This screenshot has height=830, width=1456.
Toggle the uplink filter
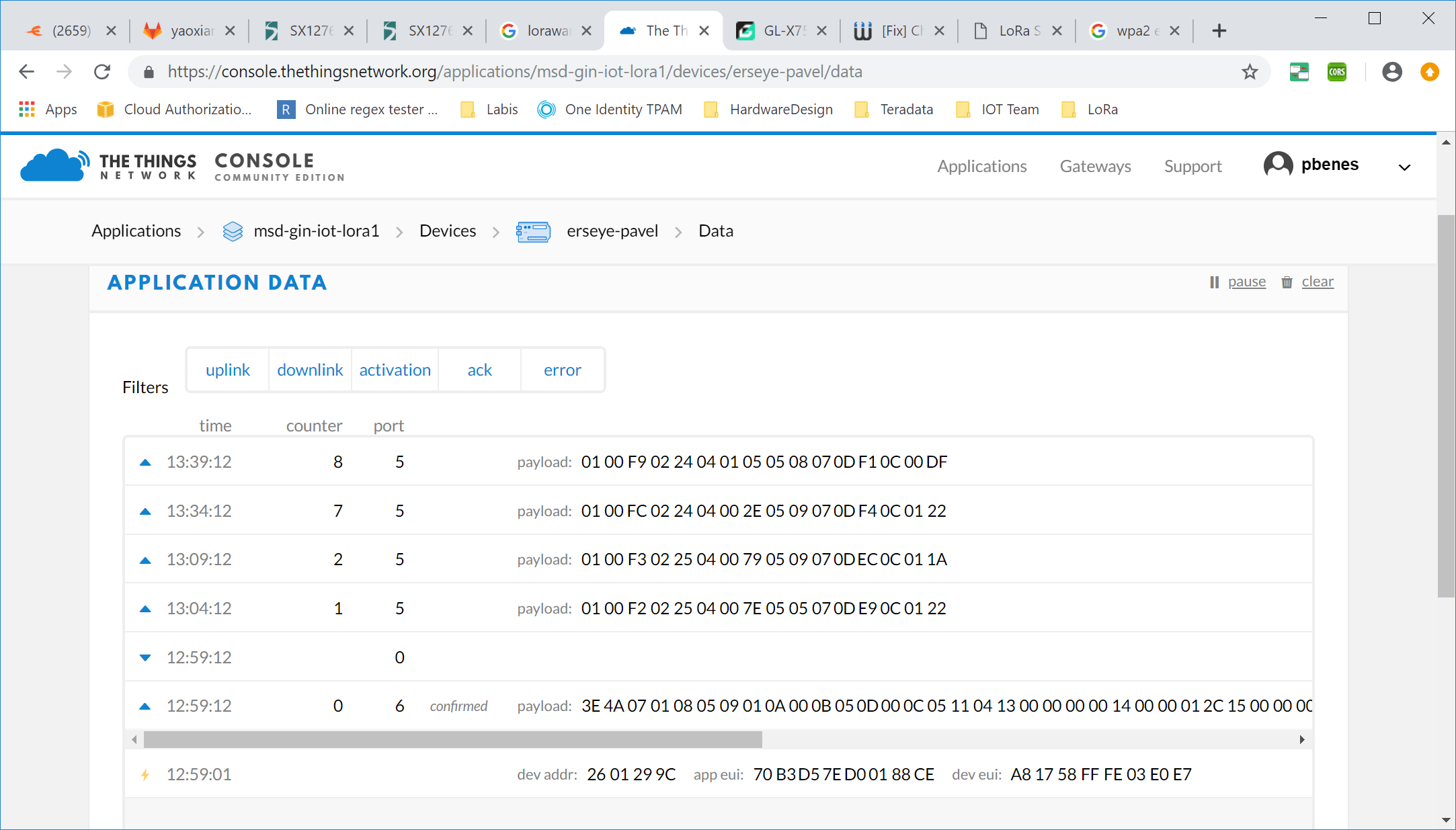(x=228, y=370)
